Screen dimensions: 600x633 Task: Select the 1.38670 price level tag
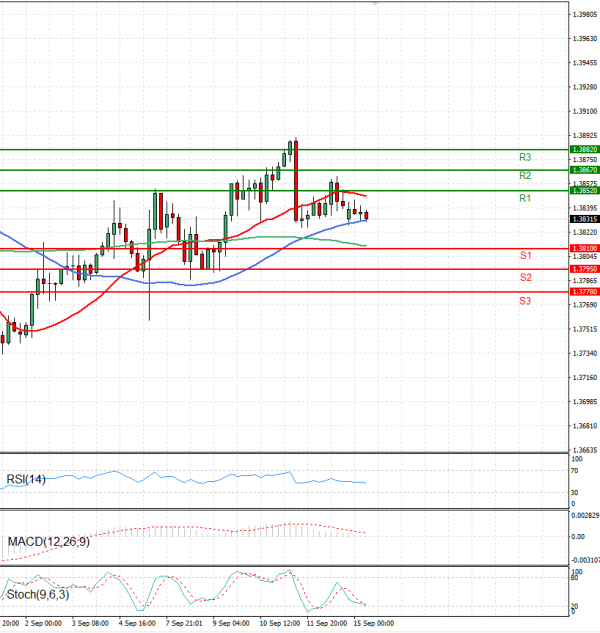pyautogui.click(x=585, y=170)
